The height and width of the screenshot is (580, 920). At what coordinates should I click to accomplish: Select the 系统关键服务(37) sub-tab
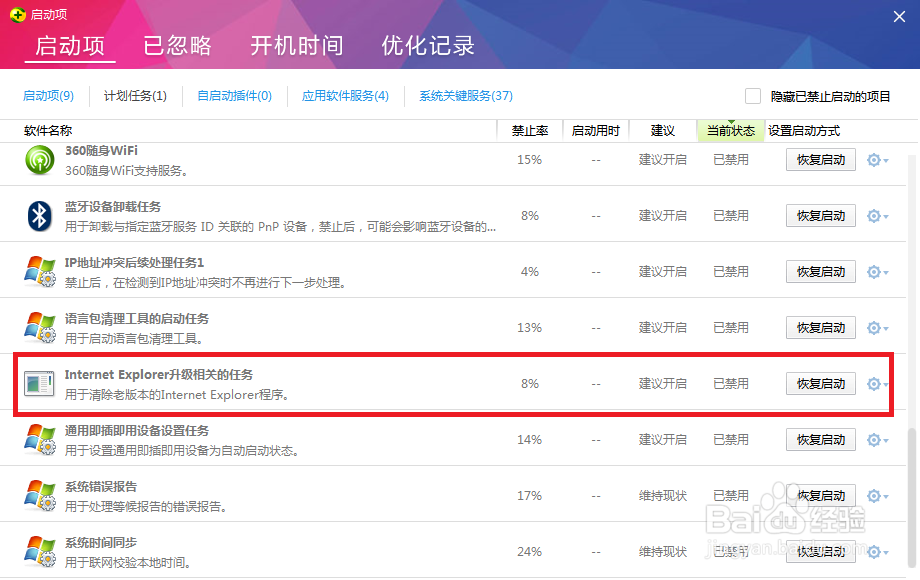[x=466, y=96]
